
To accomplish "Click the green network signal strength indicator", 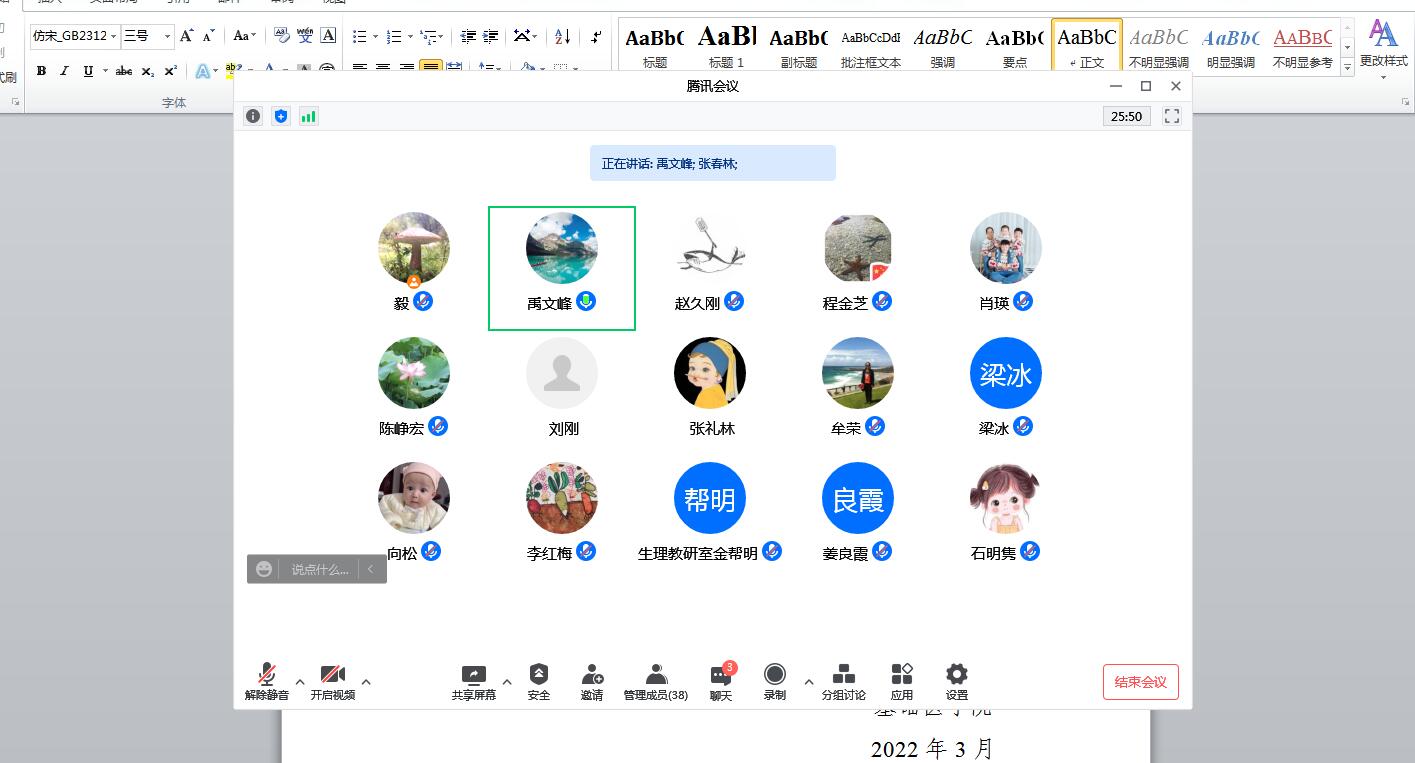I will tap(308, 116).
